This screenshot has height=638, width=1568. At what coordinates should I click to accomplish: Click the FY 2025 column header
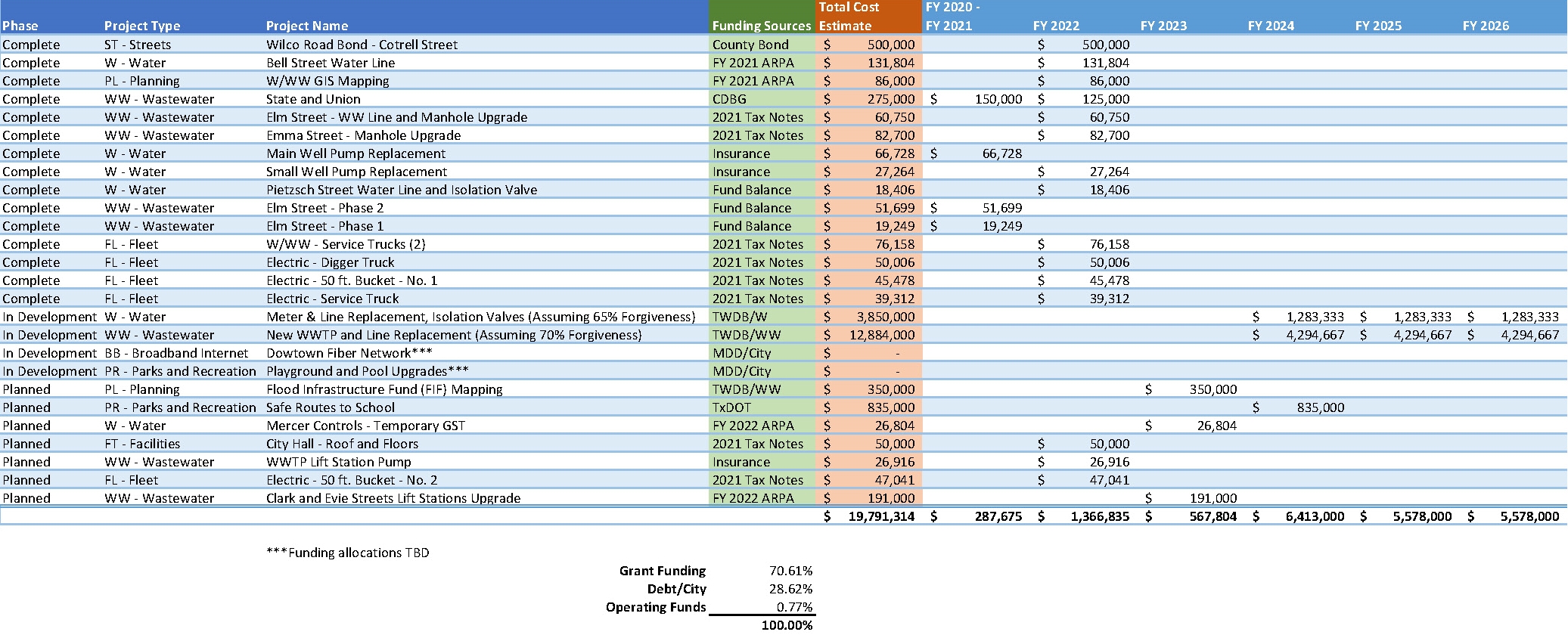point(1378,26)
